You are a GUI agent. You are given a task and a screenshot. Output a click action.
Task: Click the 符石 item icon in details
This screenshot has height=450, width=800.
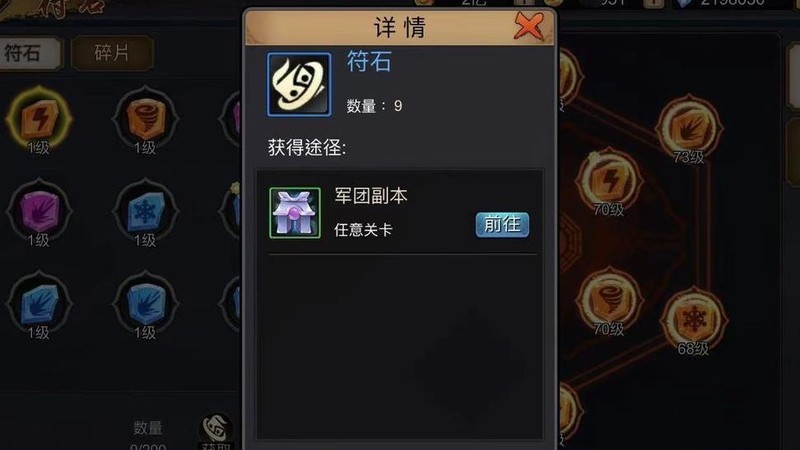click(299, 84)
